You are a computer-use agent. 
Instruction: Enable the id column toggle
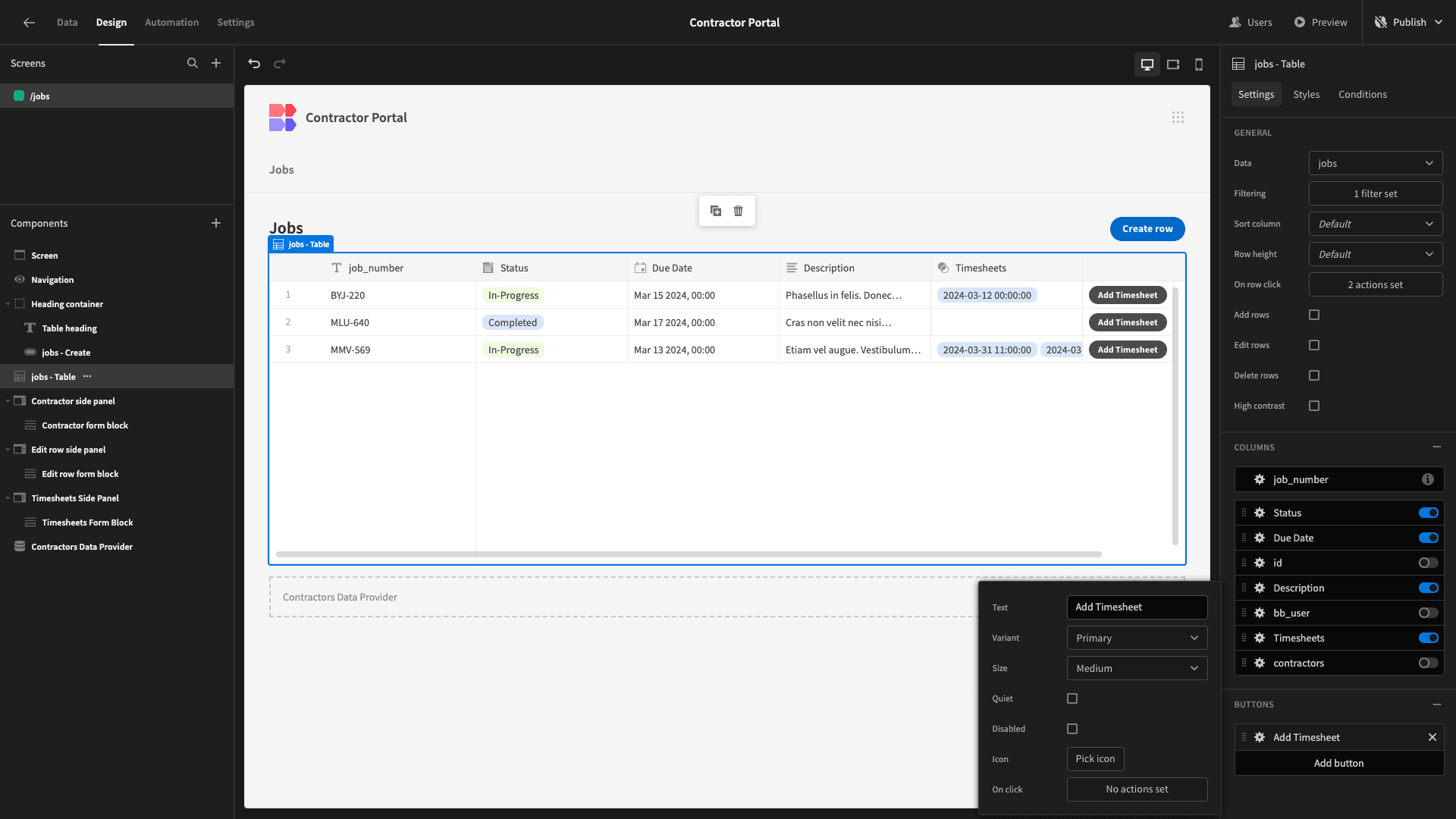click(x=1429, y=563)
